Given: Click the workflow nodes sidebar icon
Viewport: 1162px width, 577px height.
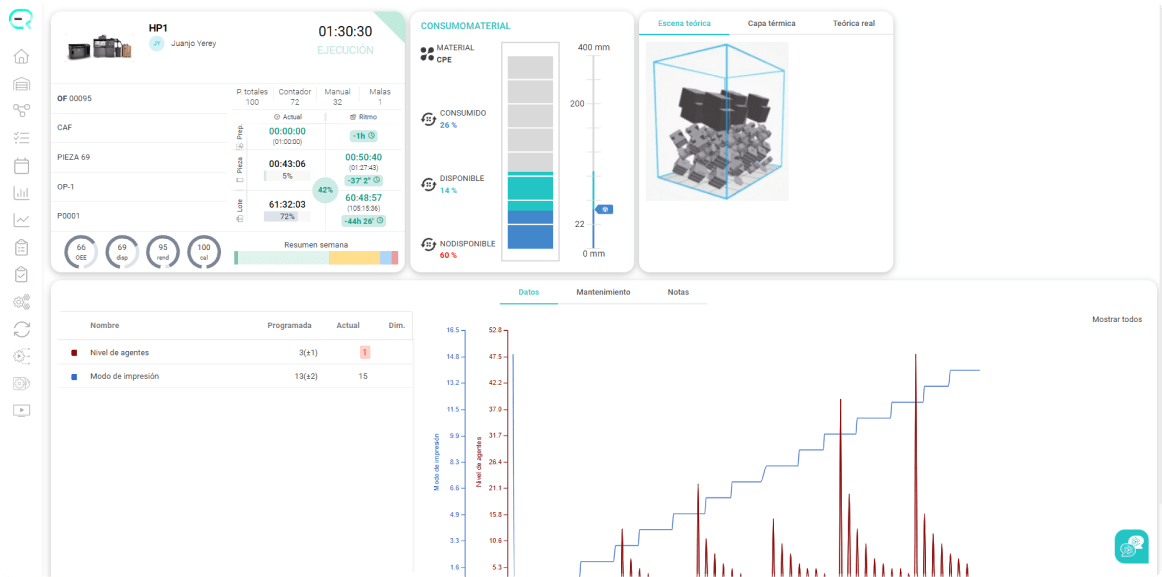Looking at the screenshot, I should (21, 111).
